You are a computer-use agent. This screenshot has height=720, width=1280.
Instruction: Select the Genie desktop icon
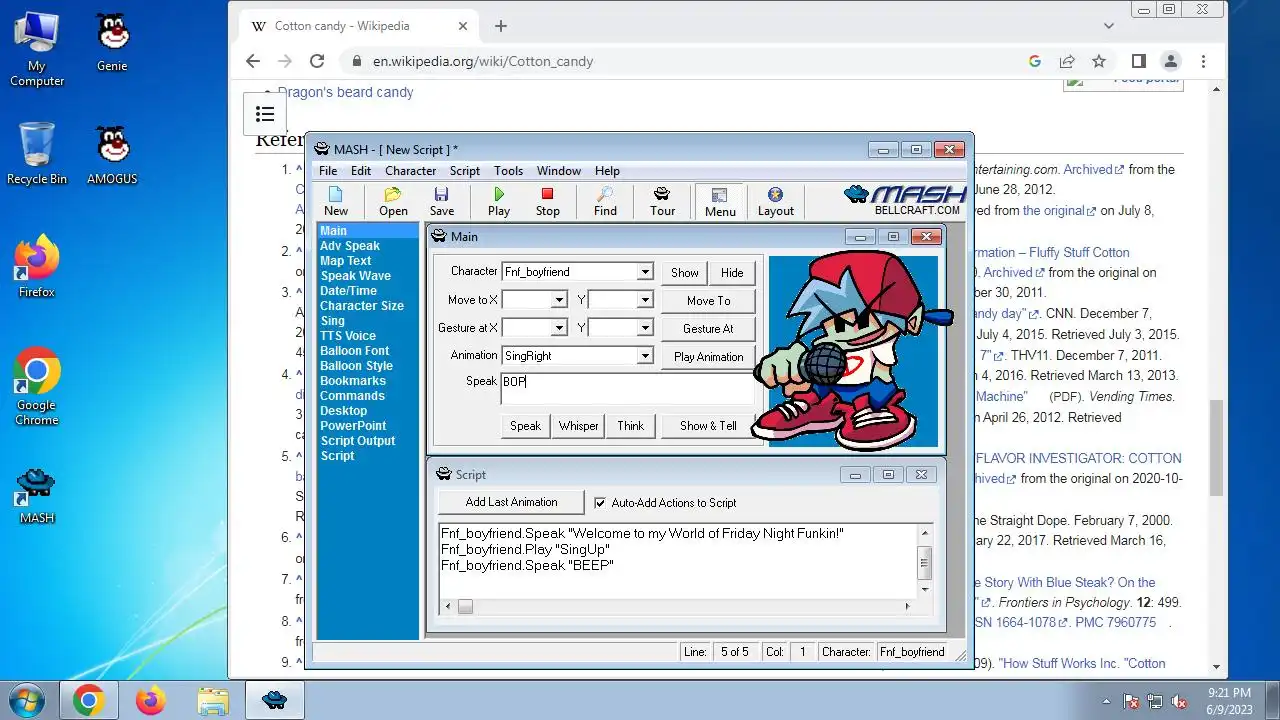112,44
